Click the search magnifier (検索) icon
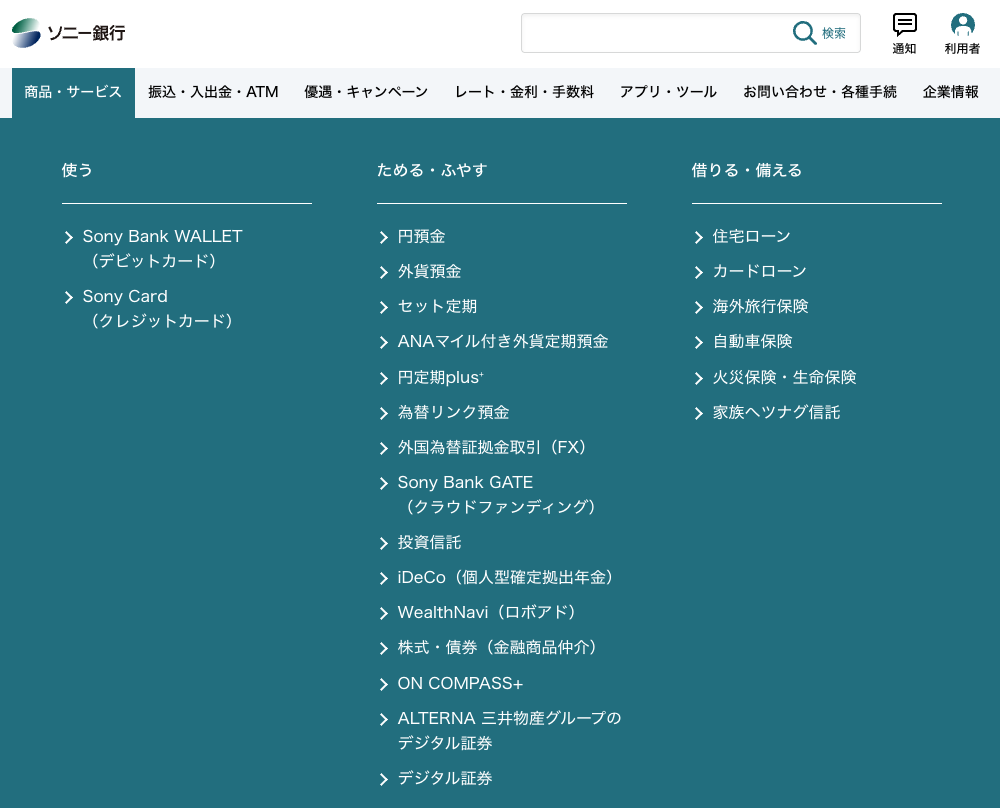The height and width of the screenshot is (808, 1000). (805, 32)
